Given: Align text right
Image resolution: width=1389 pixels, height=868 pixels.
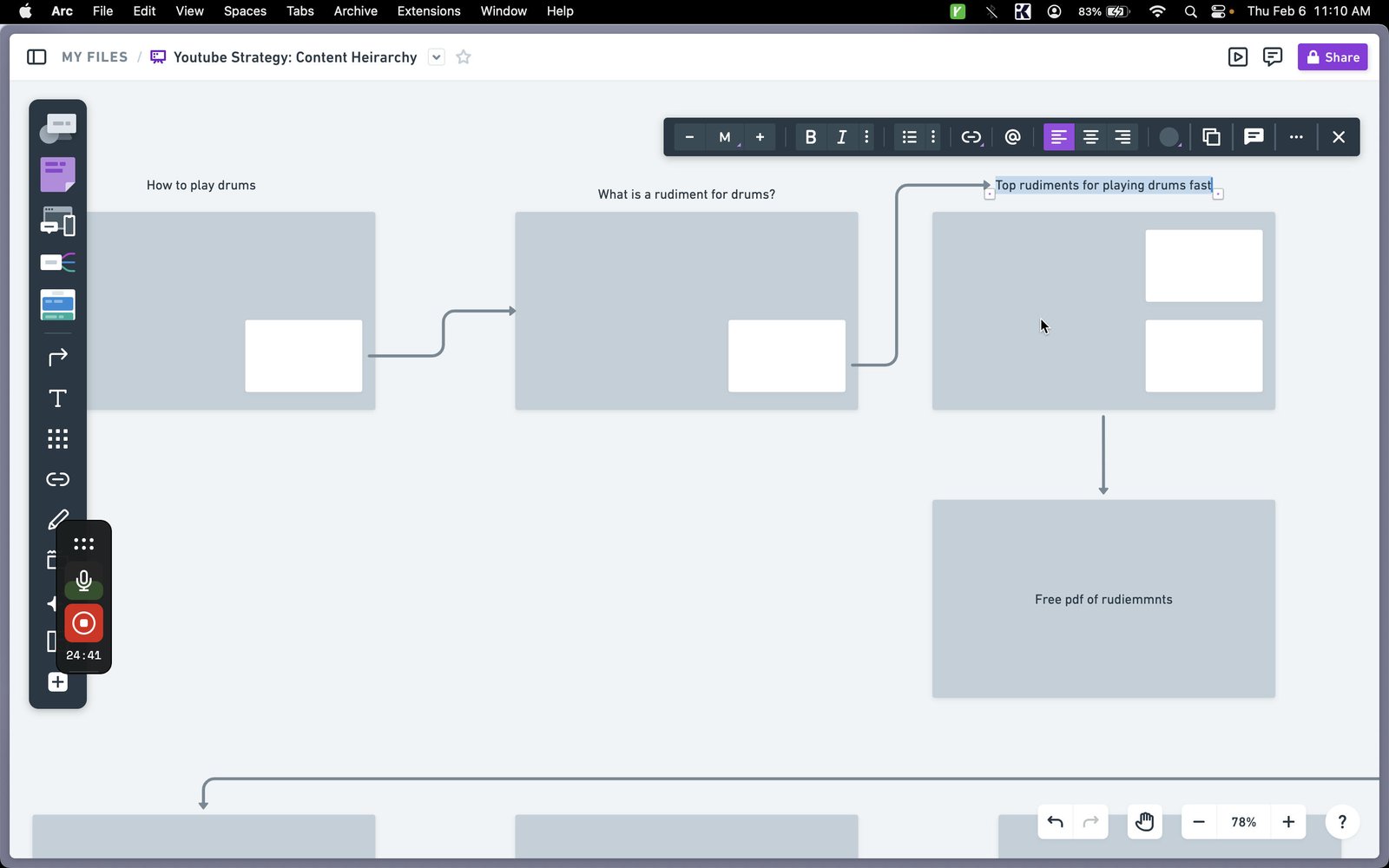Looking at the screenshot, I should pos(1122,137).
